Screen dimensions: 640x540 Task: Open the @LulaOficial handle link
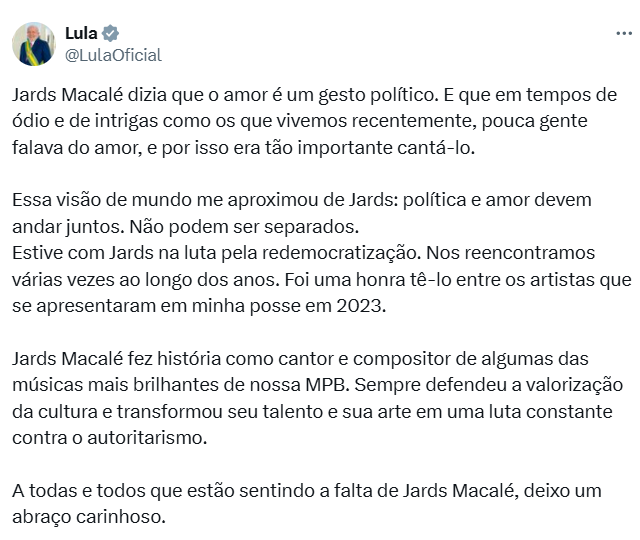pos(112,55)
